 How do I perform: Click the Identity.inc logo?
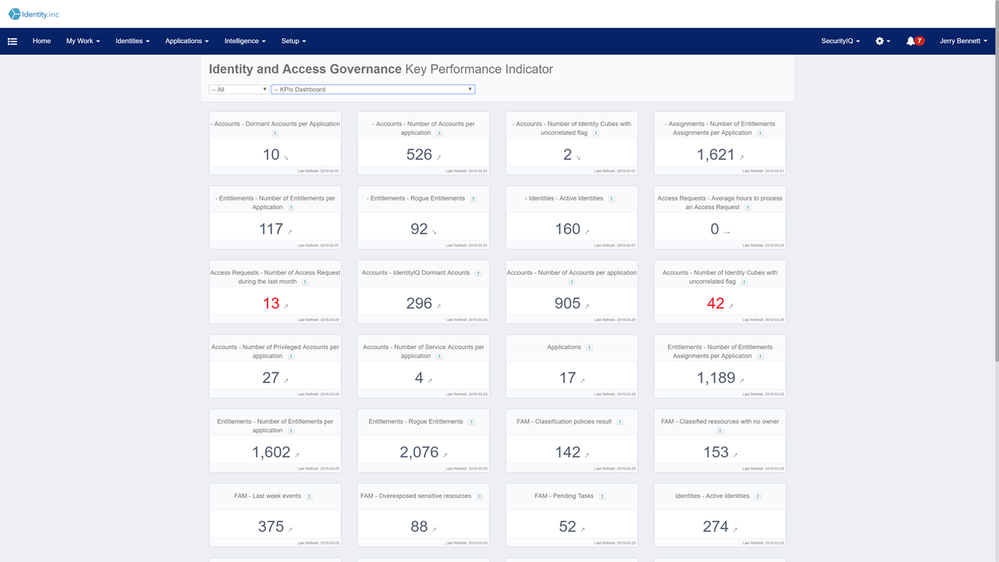[38, 14]
